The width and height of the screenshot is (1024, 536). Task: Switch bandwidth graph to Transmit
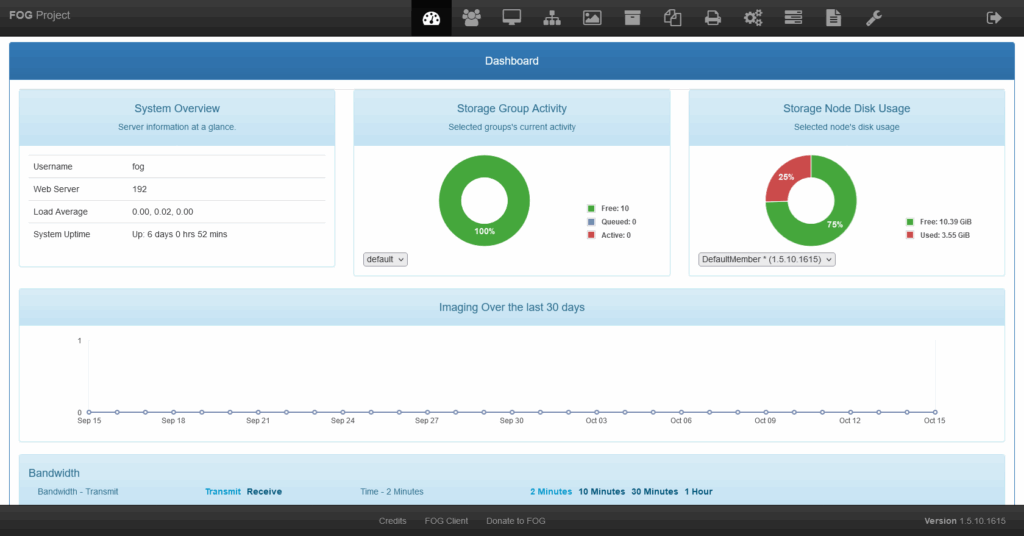(x=223, y=492)
